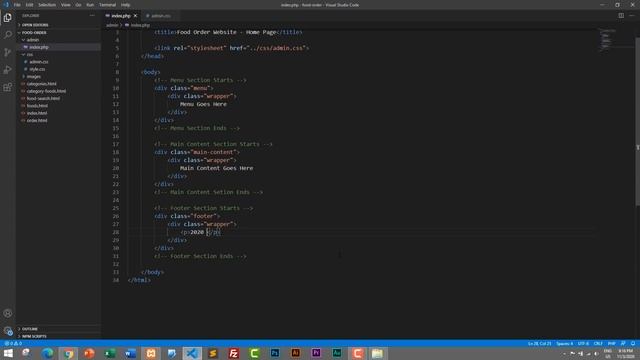This screenshot has height=360, width=640.
Task: Open the Windows Start menu
Action: pos(8,353)
